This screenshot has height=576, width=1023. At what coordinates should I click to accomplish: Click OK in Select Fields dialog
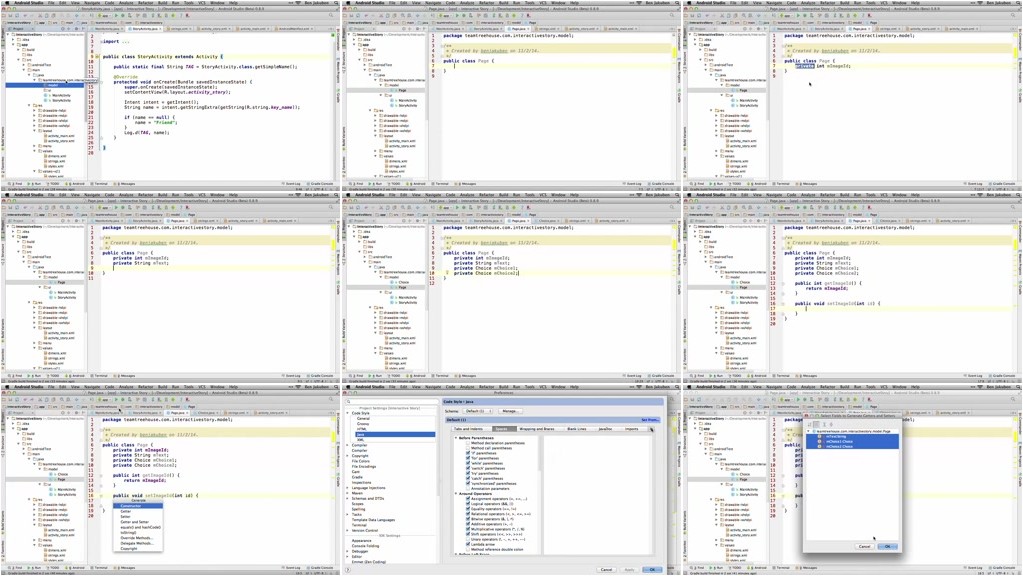tap(887, 546)
